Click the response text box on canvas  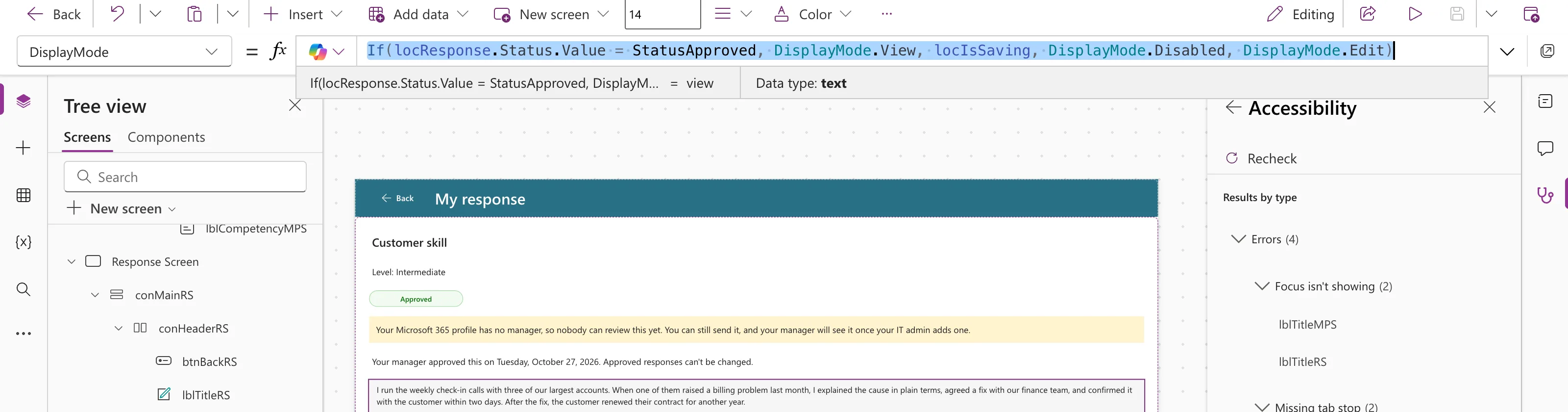(756, 395)
